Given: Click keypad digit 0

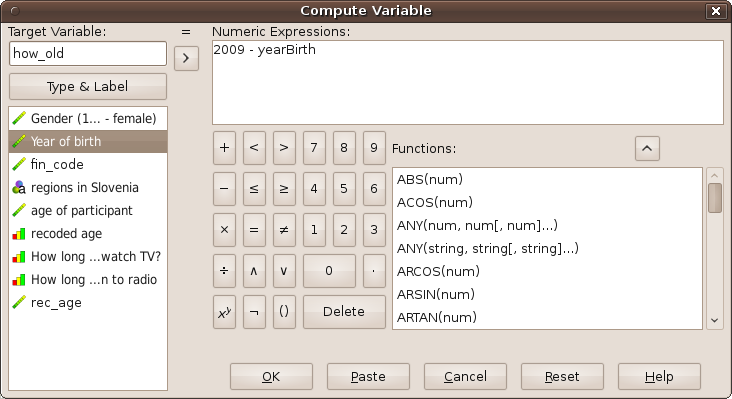Looking at the screenshot, I should 329,271.
